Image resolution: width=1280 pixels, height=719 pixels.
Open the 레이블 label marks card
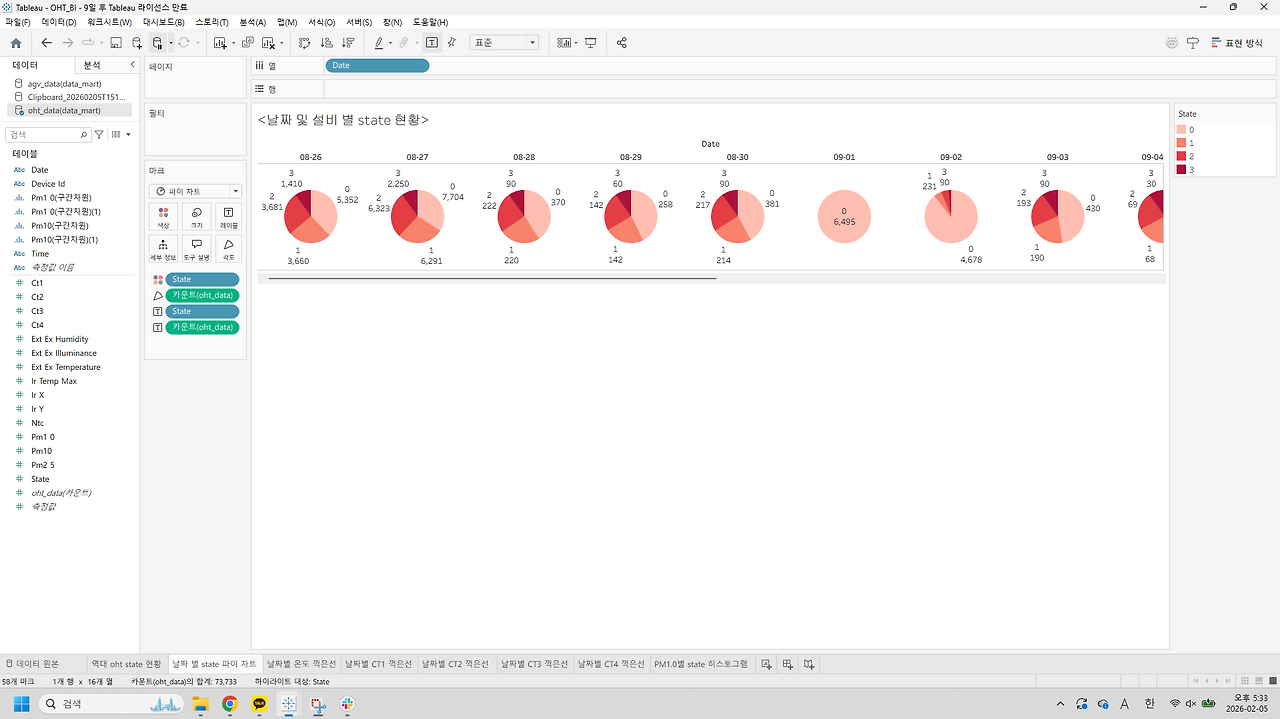[229, 217]
